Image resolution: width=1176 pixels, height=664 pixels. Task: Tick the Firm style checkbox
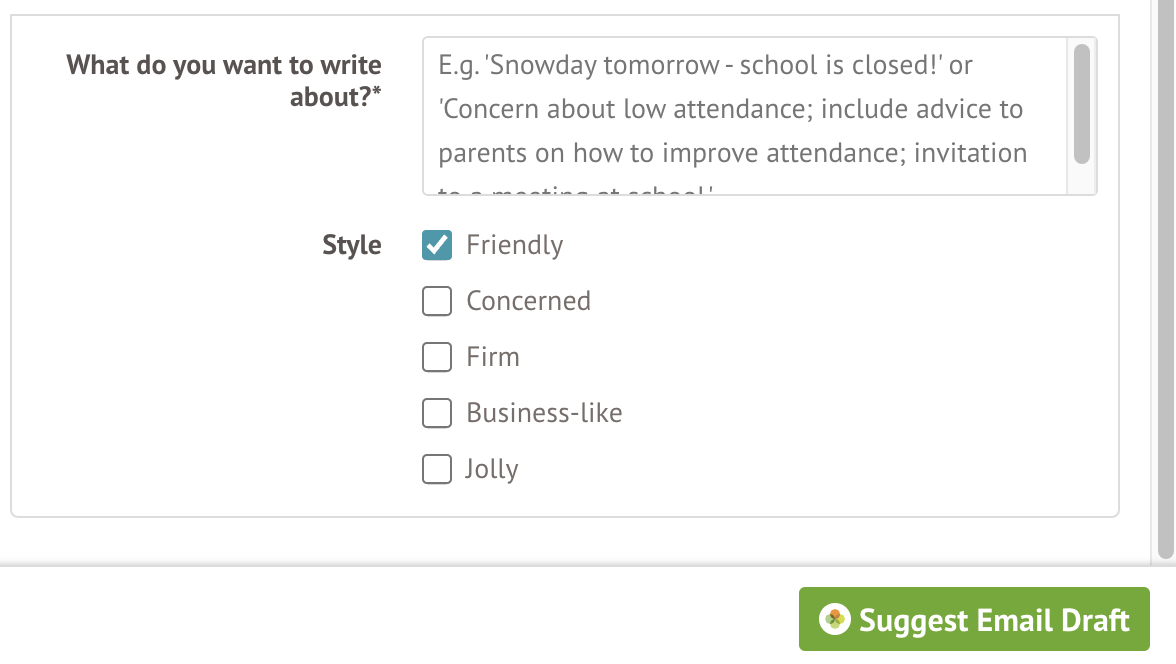tap(437, 357)
